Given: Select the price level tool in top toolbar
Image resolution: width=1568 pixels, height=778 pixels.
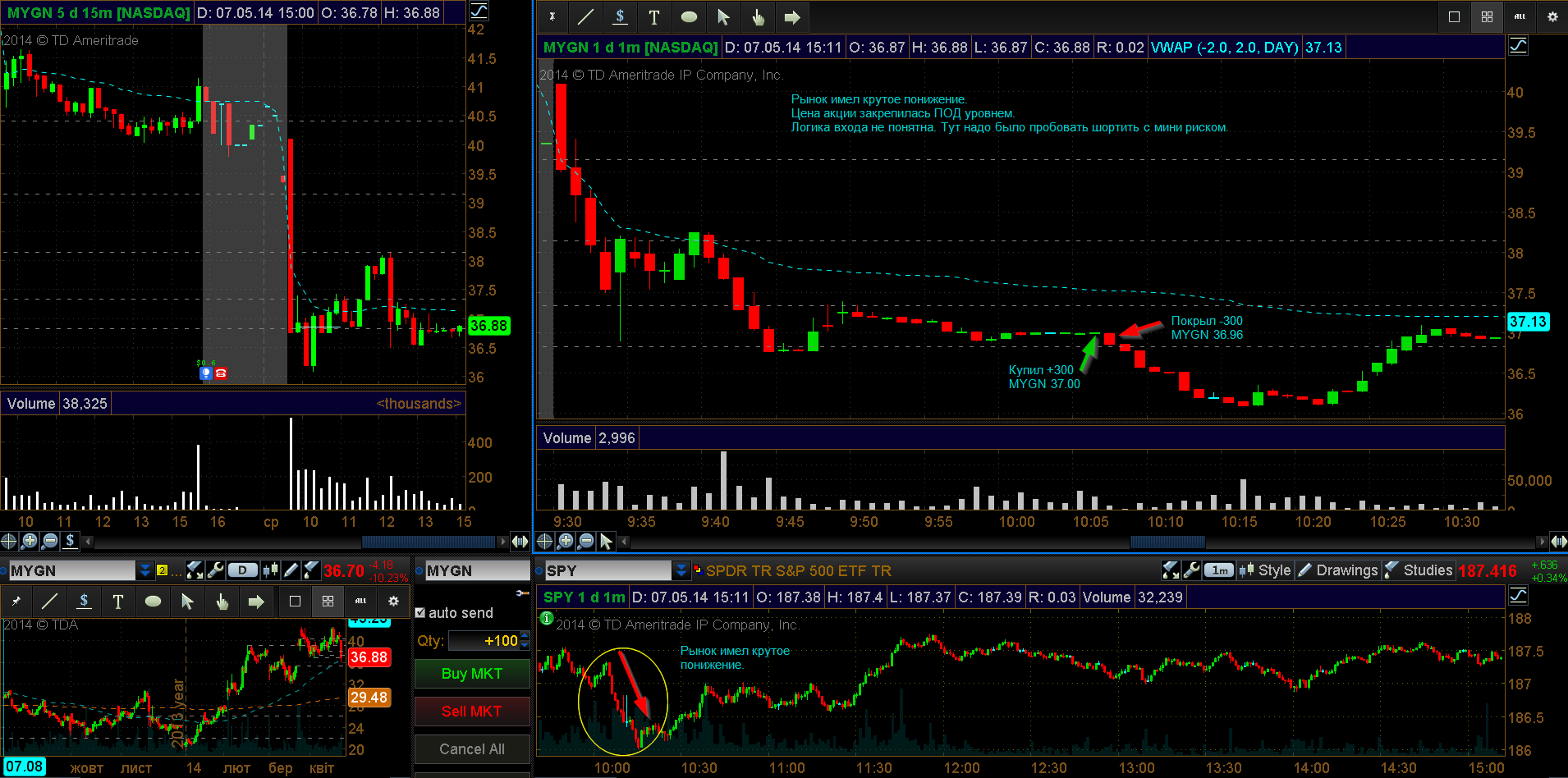Looking at the screenshot, I should (620, 16).
